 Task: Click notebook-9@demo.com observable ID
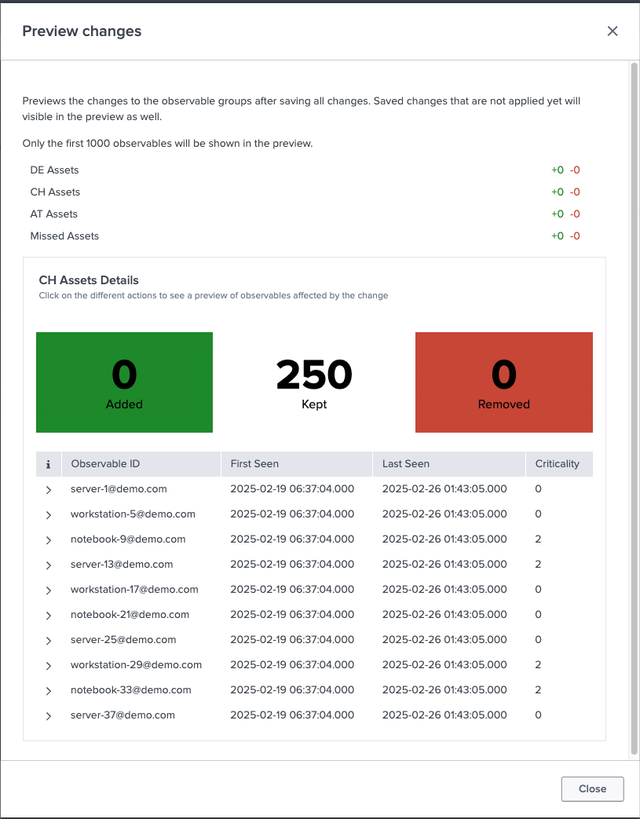pos(128,539)
